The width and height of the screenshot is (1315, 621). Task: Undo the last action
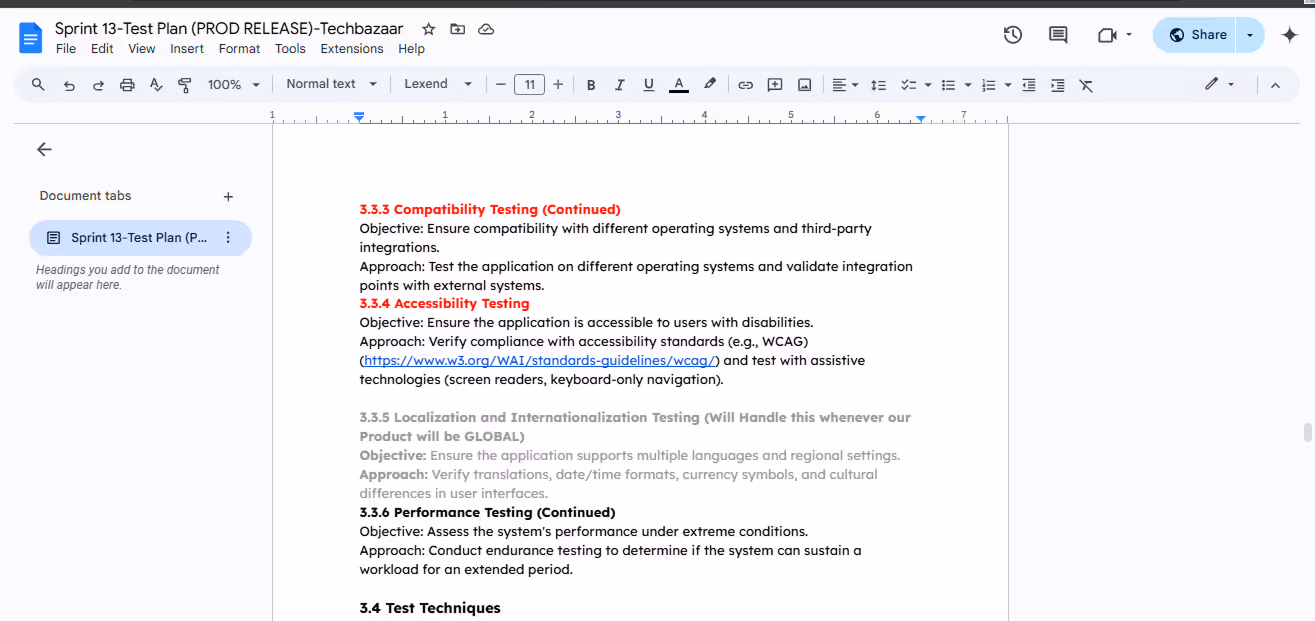[69, 85]
